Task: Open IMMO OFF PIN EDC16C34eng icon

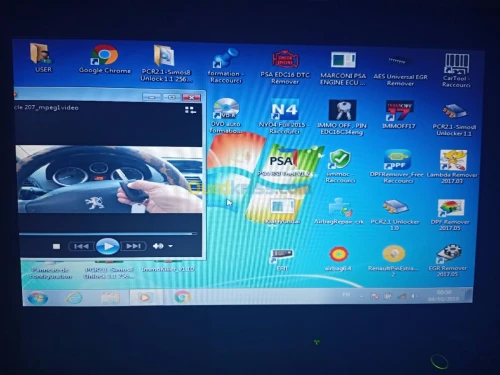Action: pos(342,110)
